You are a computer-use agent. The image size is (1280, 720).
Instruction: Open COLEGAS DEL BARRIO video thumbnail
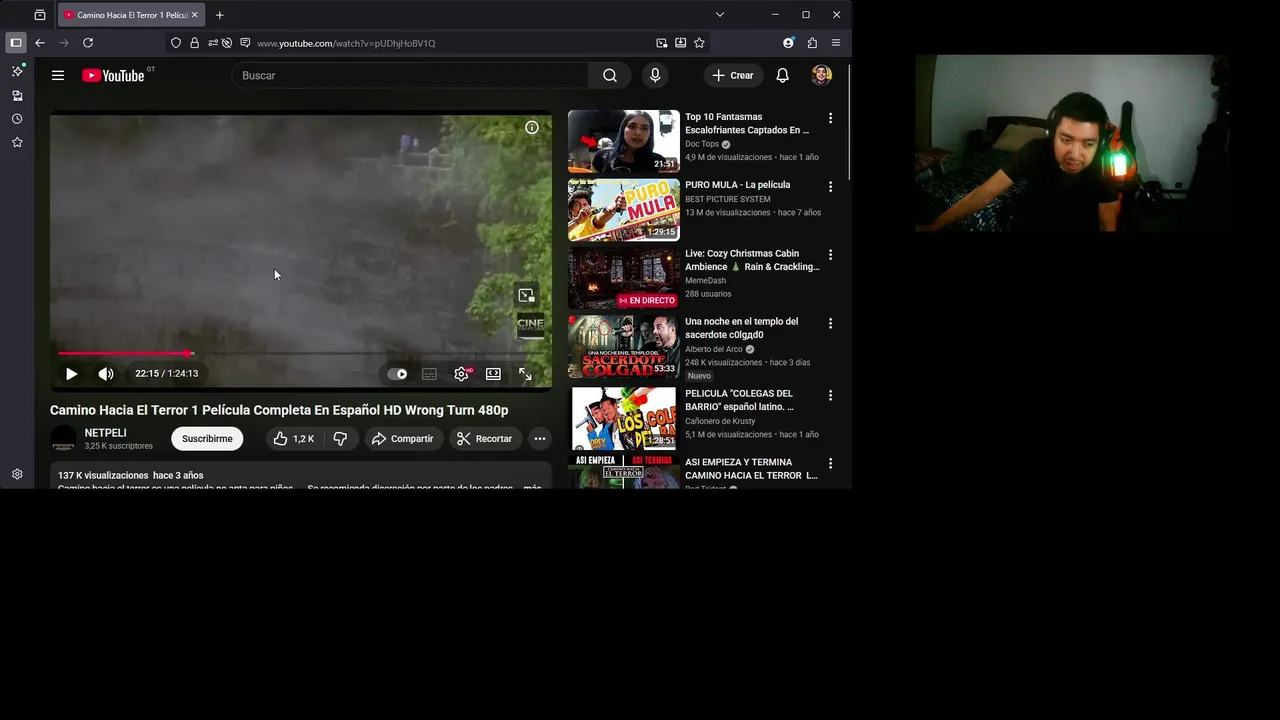623,418
